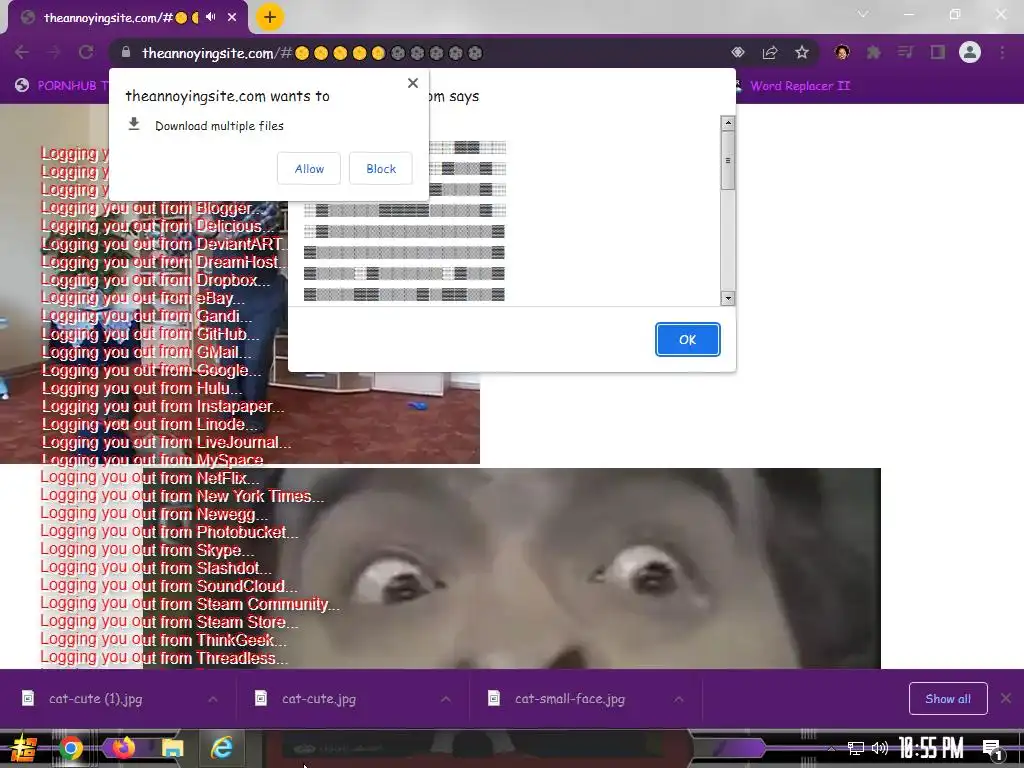This screenshot has width=1024, height=768.
Task: Bookmark this page with star
Action: point(802,53)
